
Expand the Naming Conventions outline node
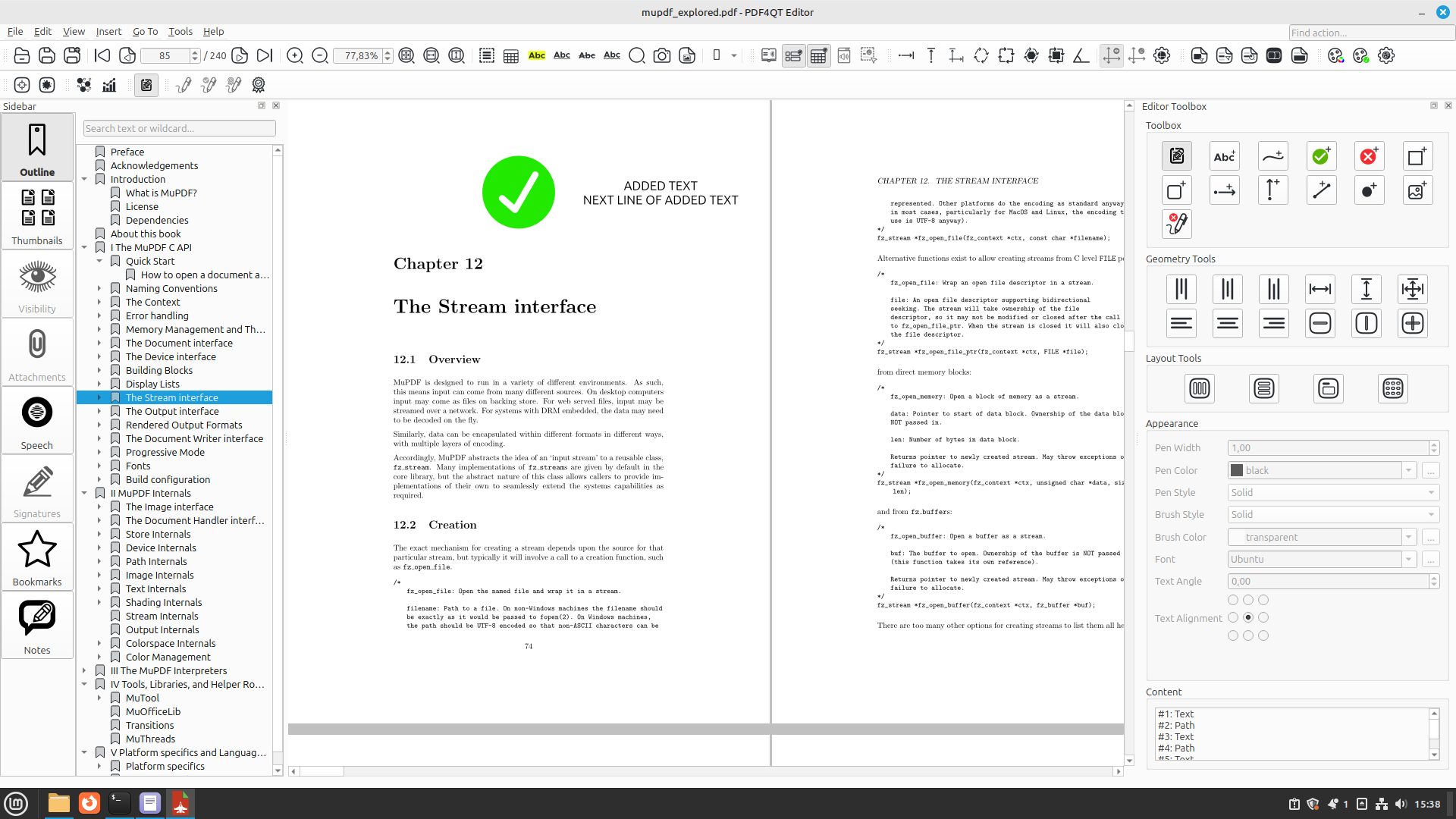pyautogui.click(x=99, y=289)
